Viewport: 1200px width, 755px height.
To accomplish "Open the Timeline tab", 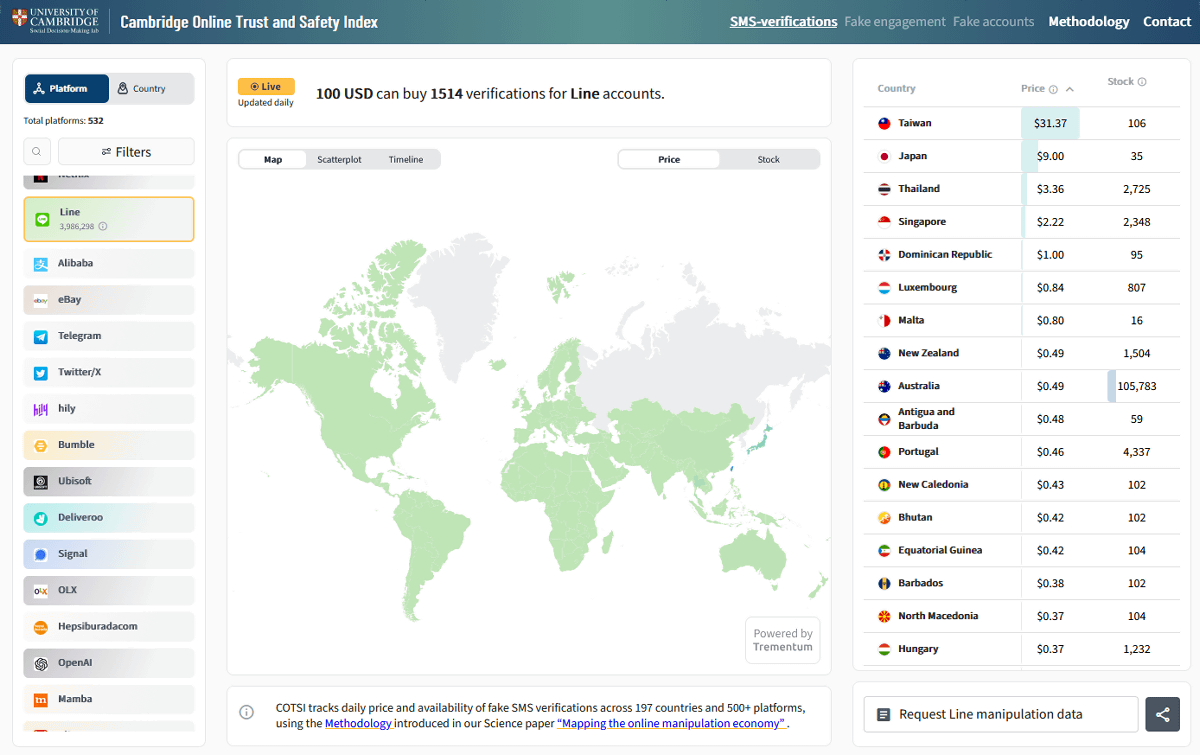I will 406,160.
